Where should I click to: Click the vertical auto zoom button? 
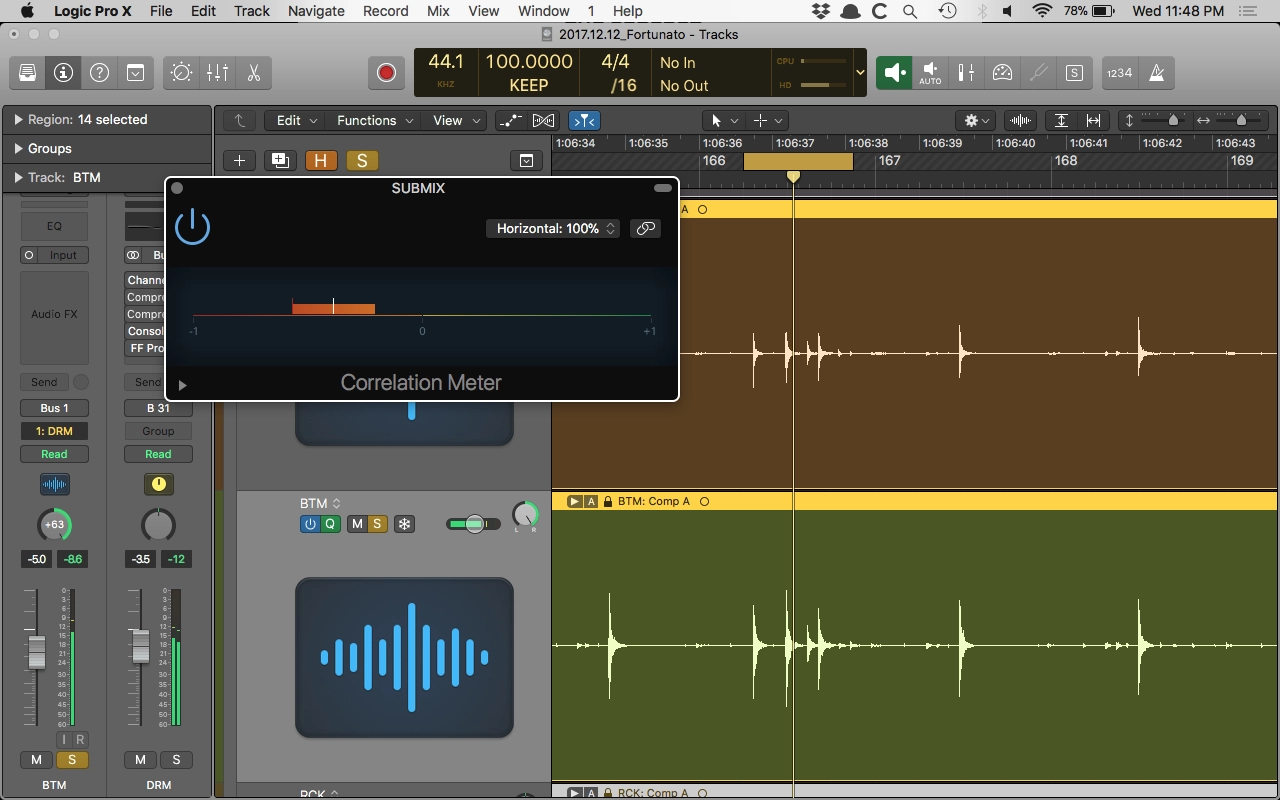(x=1061, y=120)
